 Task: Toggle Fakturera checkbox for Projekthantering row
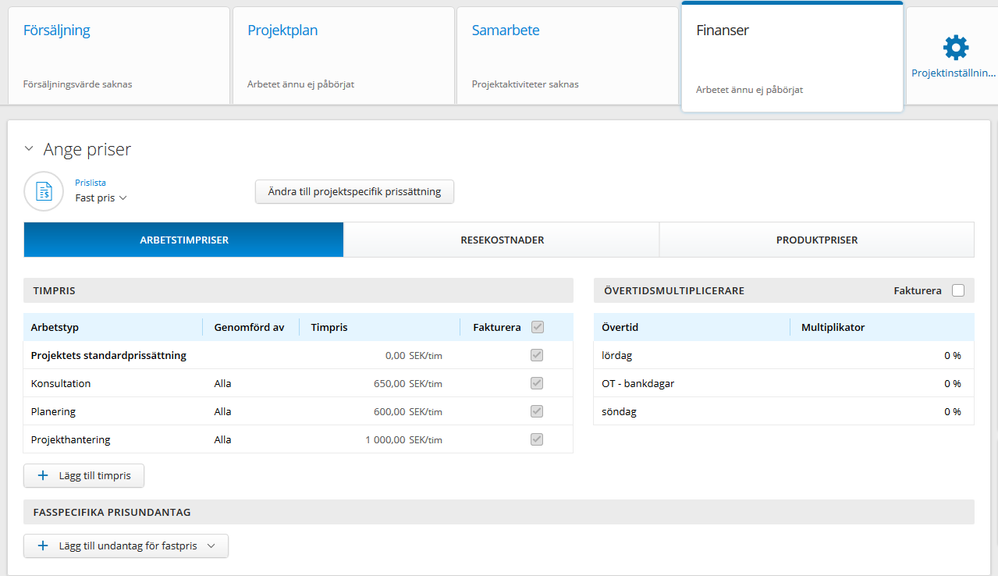(537, 439)
